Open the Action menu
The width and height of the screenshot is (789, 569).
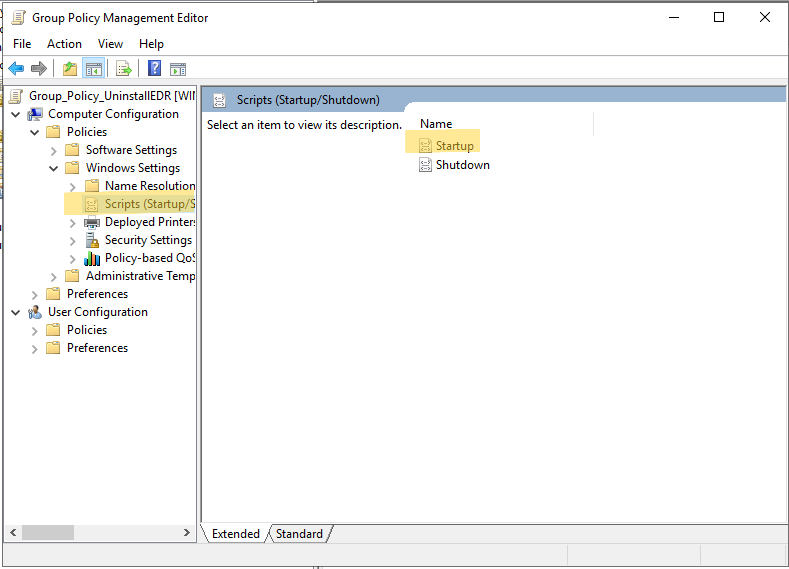pyautogui.click(x=64, y=44)
